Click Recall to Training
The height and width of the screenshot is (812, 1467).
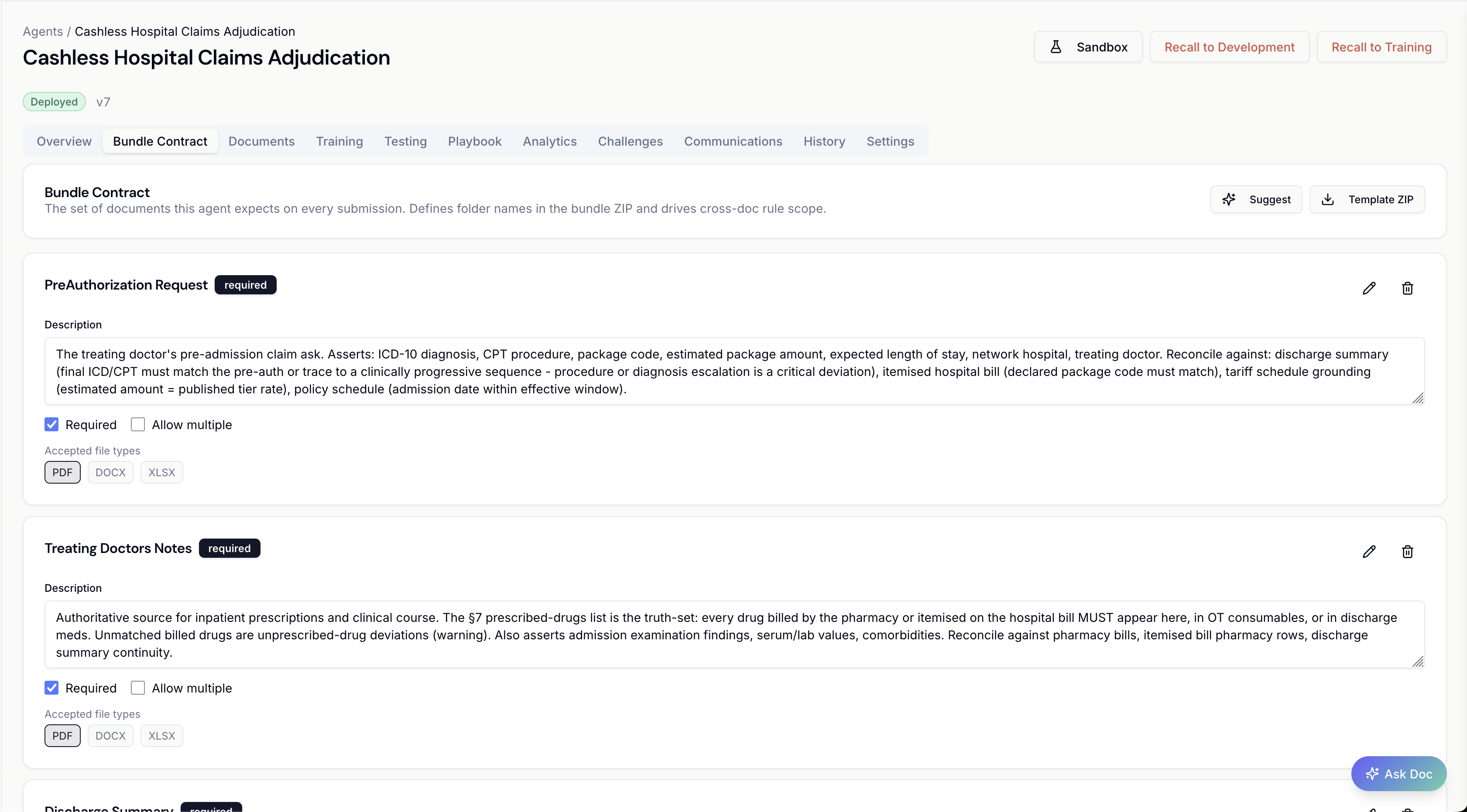pos(1381,47)
